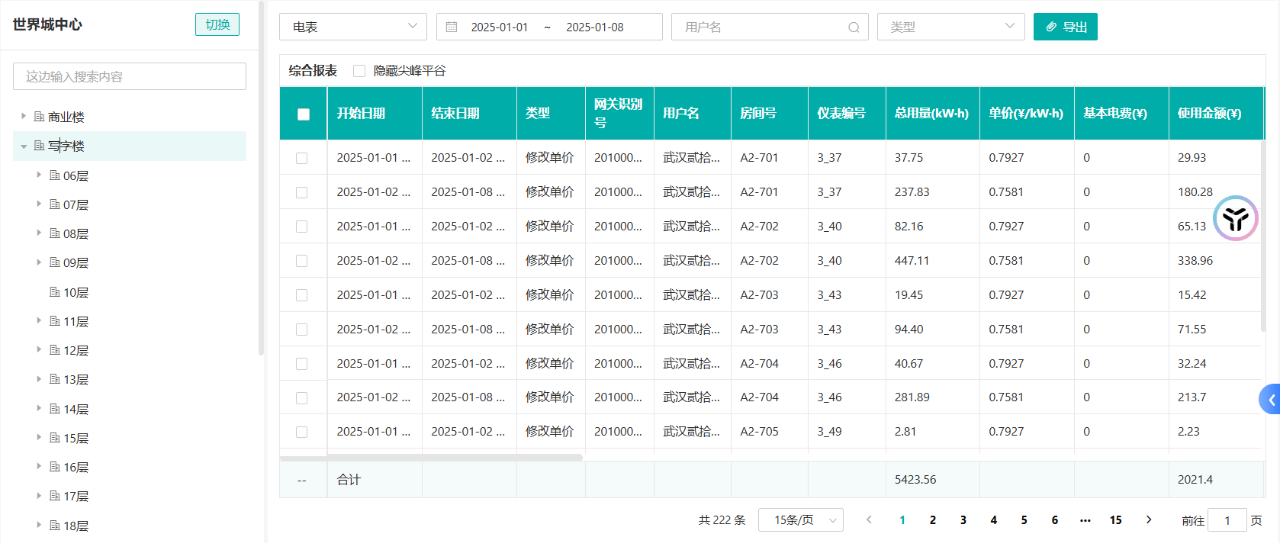Viewport: 1280px width, 543px height.
Task: Click the file icon beside 10层
Action: coord(55,293)
